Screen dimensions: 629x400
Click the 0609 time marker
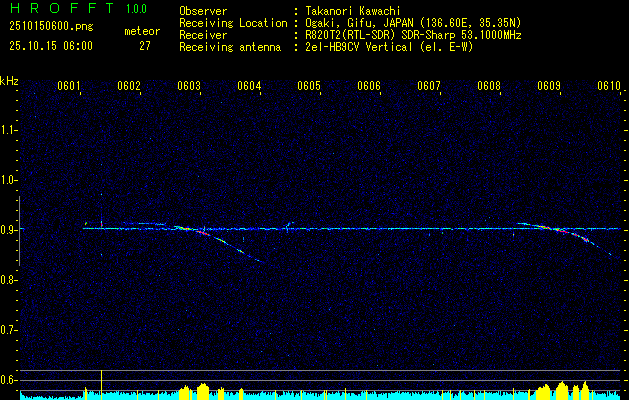click(x=549, y=87)
